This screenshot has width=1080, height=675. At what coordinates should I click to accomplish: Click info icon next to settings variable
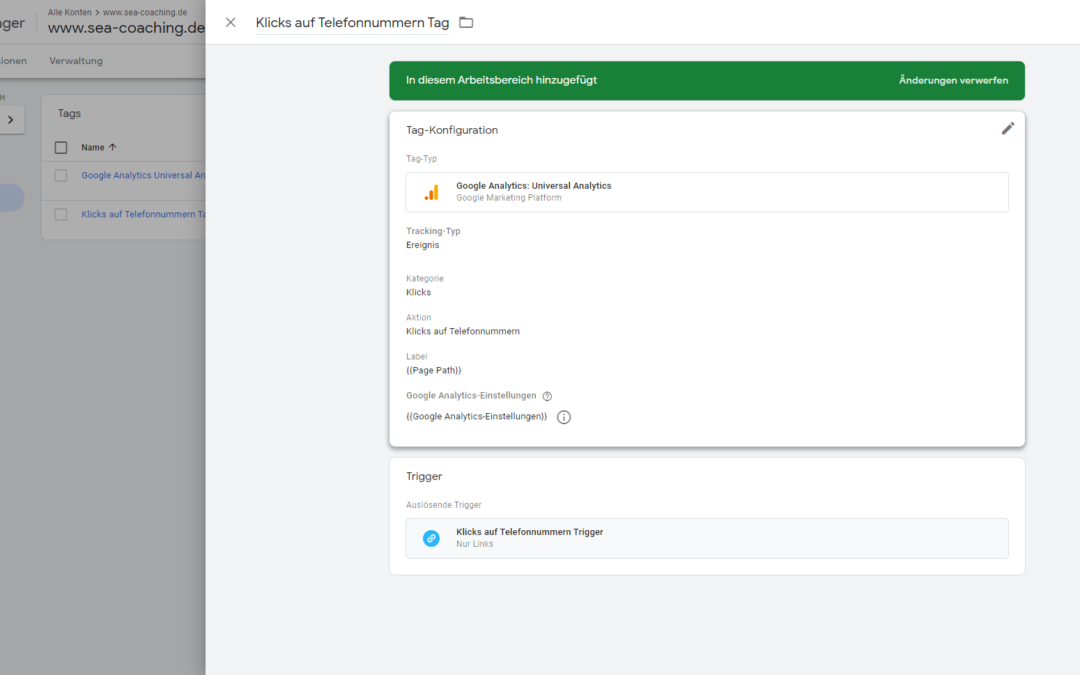point(563,417)
